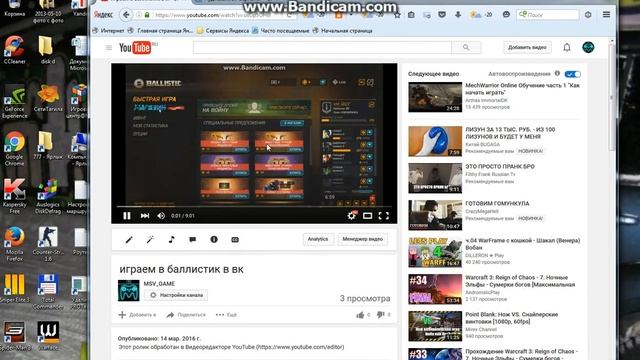Open Point Blank: Нож VS video title
This screenshot has width=640, height=360.
click(x=512, y=318)
